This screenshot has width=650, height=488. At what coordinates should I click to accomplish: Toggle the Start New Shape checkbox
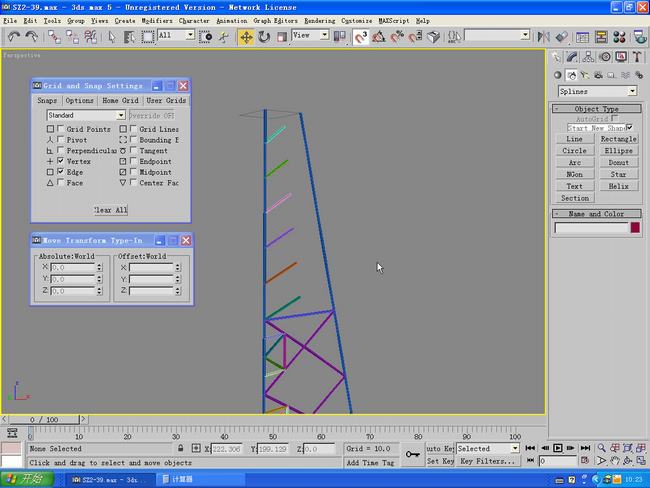[630, 128]
